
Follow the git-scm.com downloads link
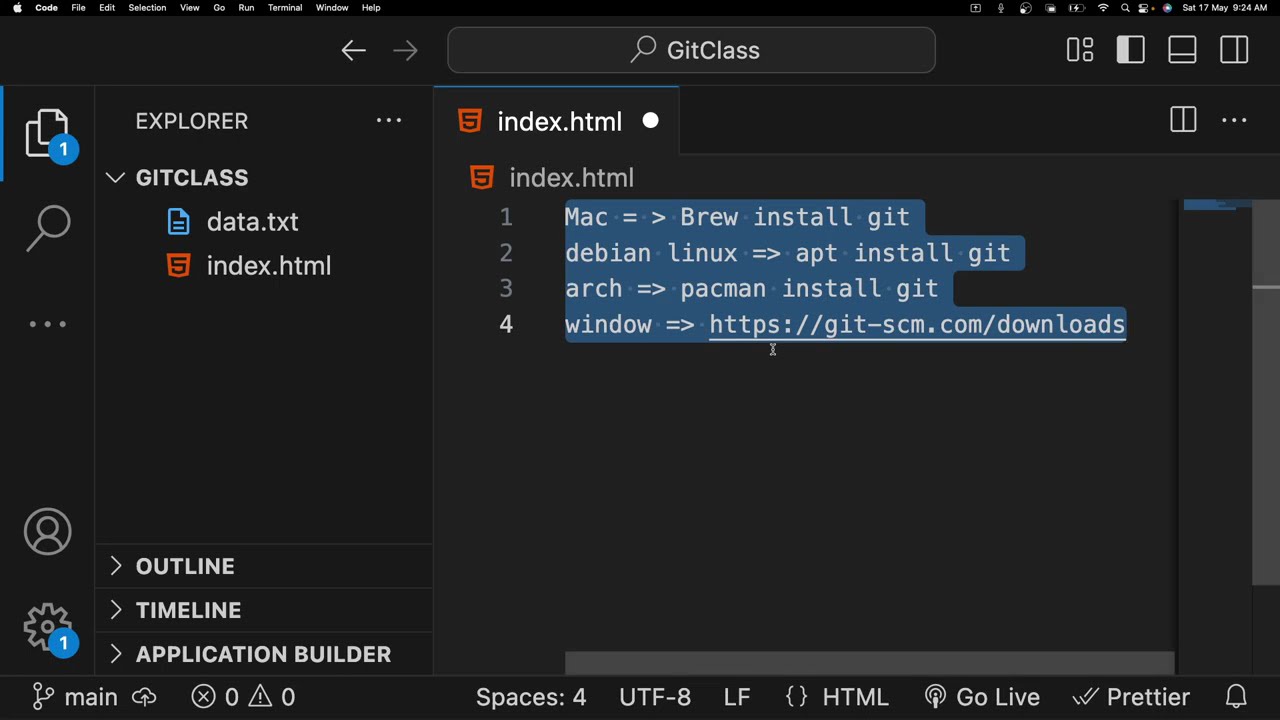(917, 325)
